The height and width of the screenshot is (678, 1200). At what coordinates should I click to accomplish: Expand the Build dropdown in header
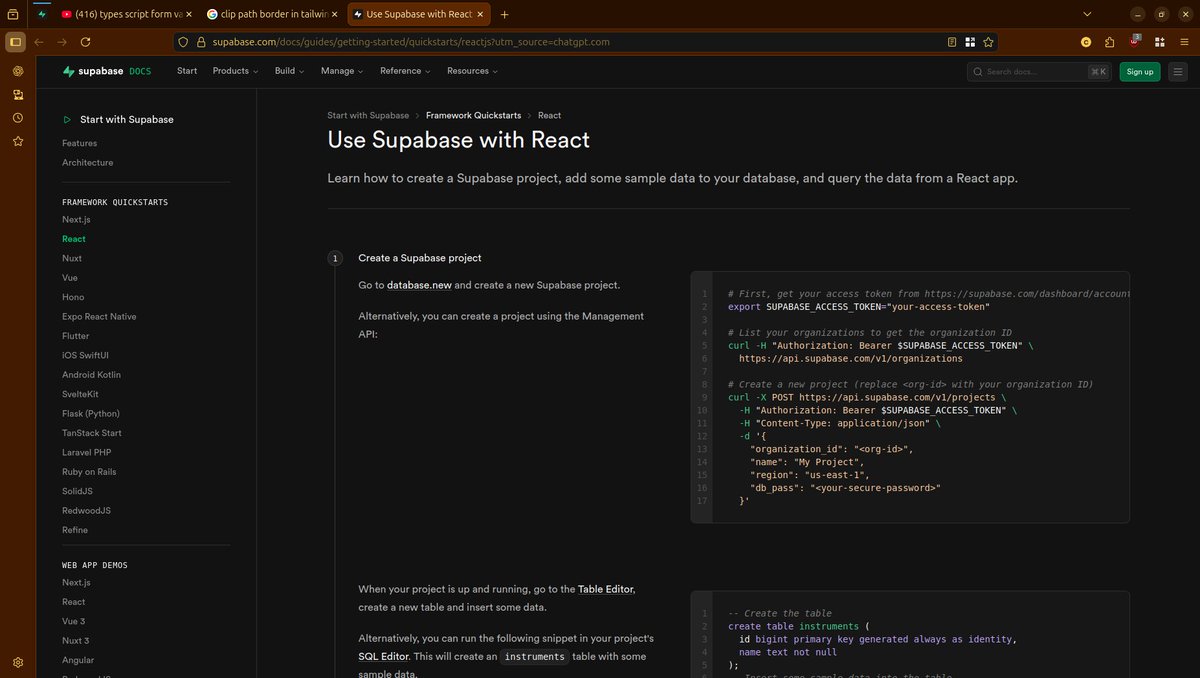(x=290, y=71)
